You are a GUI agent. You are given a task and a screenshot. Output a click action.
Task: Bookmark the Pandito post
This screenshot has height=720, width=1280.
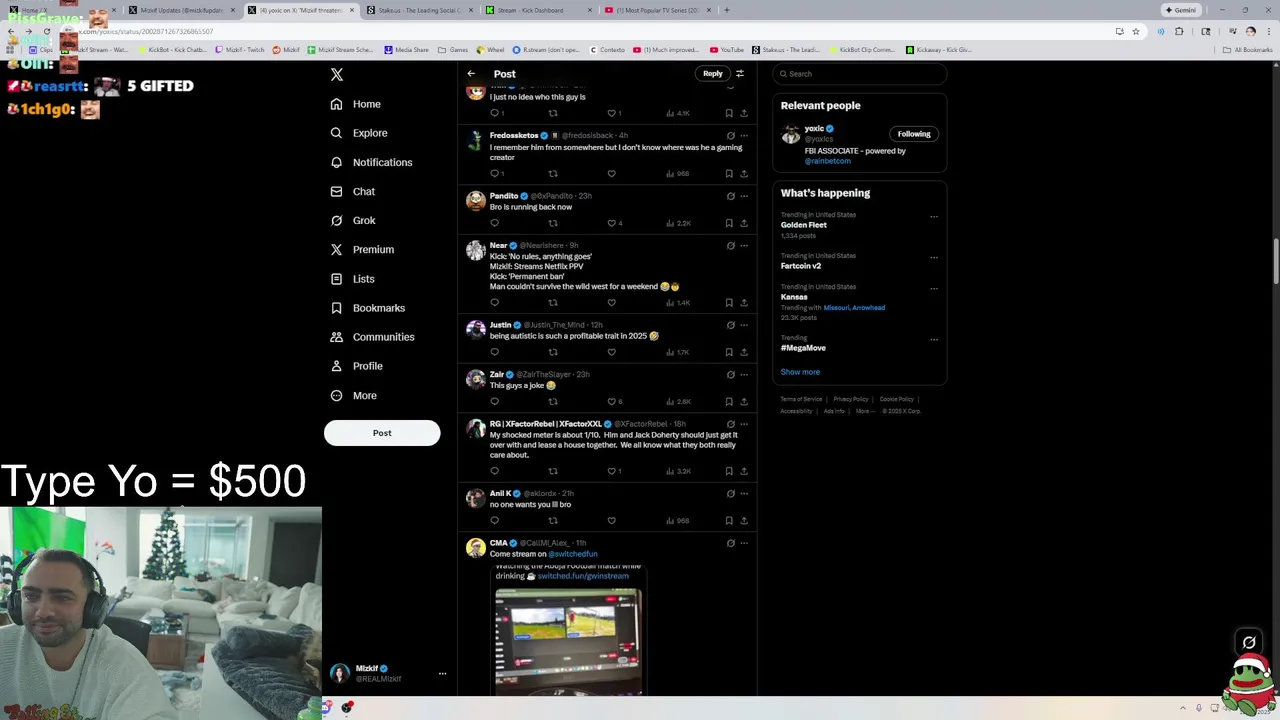pos(729,223)
